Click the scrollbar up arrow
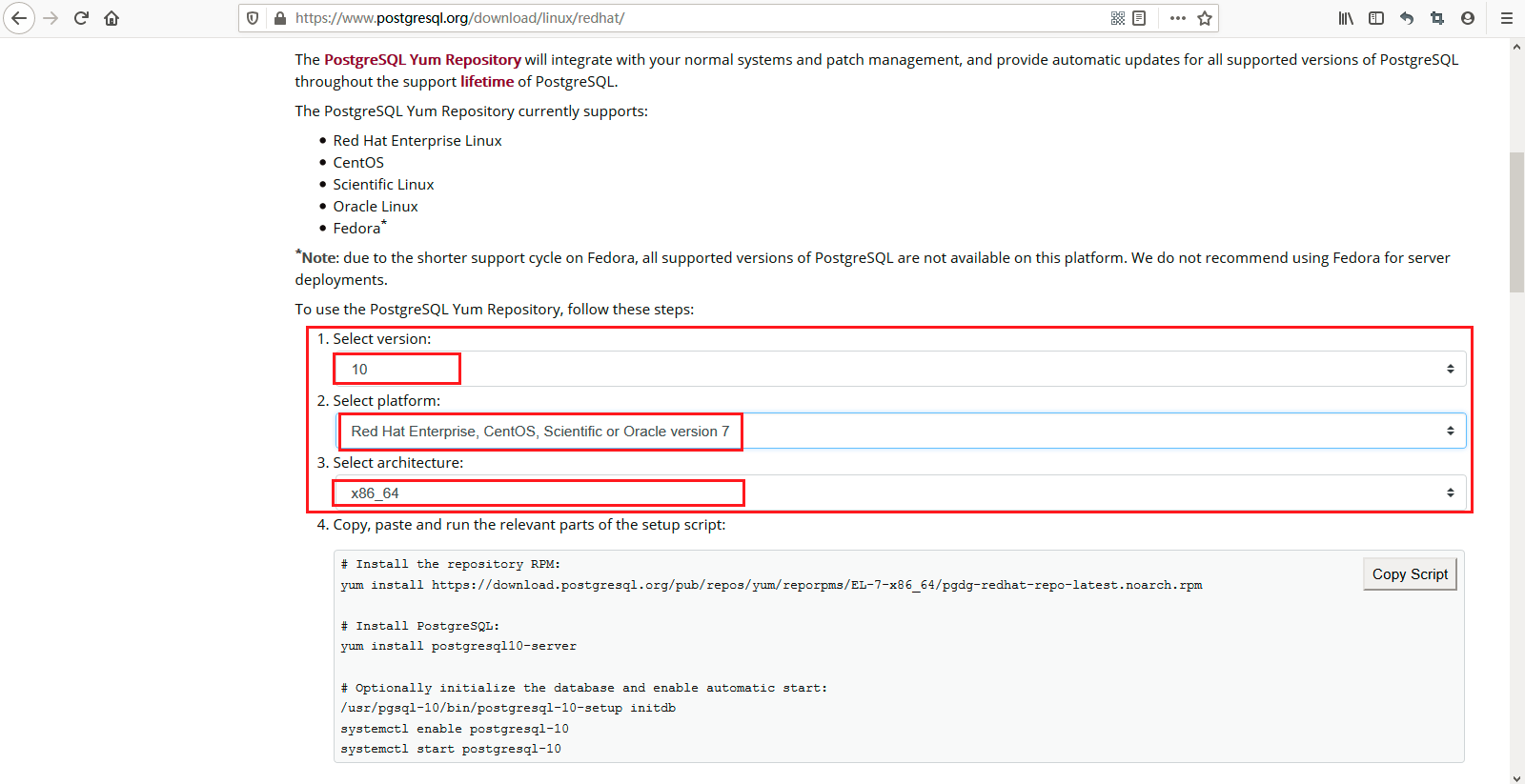Screen dimensions: 1525x784 (x=1516, y=46)
